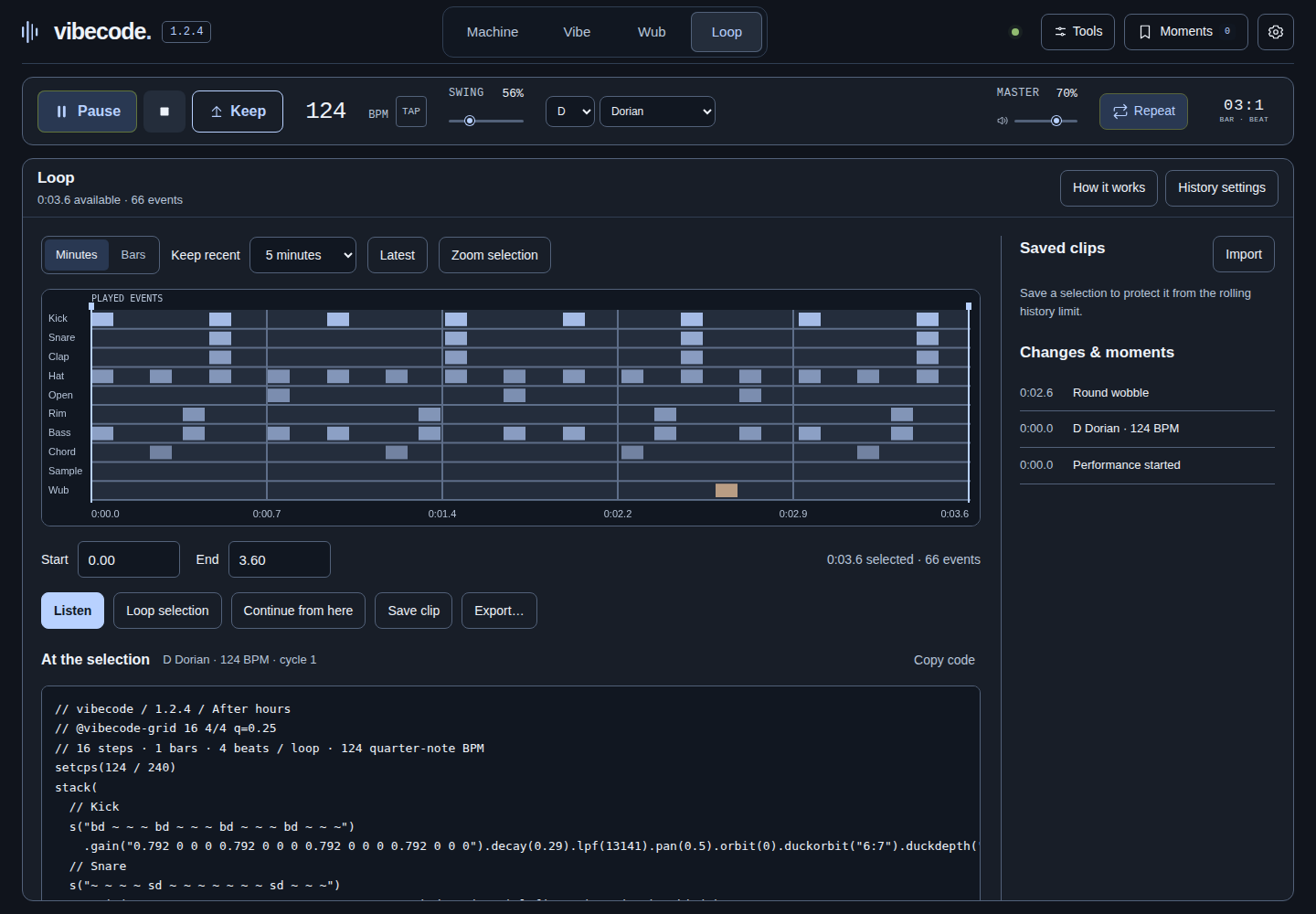The height and width of the screenshot is (914, 1316).
Task: Click the Keep button with upload arrow
Action: 238,112
